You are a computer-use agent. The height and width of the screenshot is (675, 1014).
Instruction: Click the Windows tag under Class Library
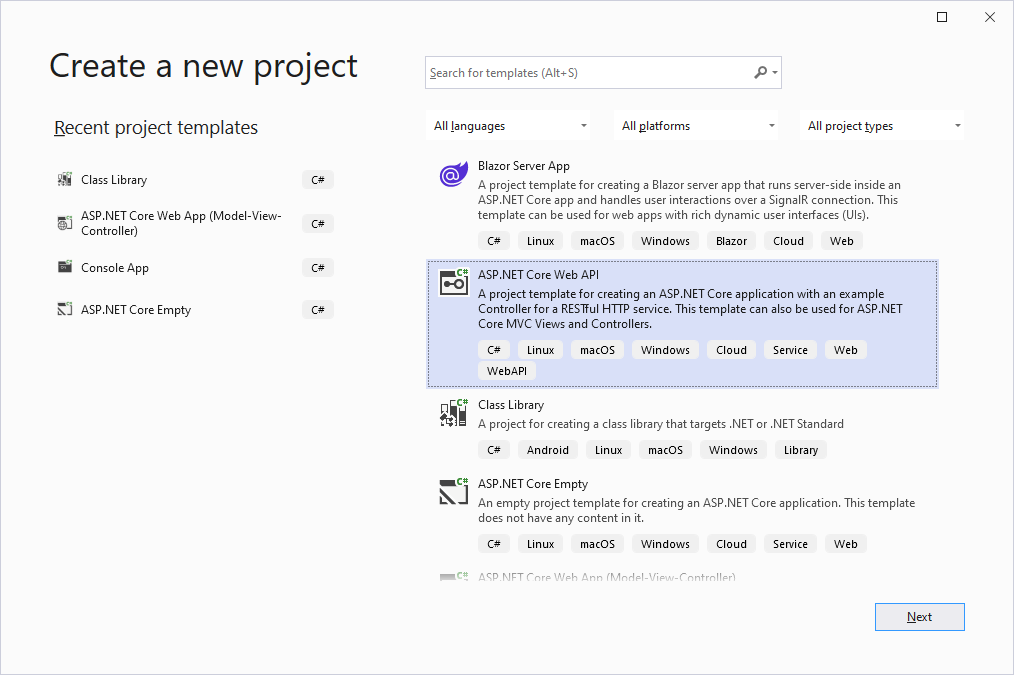[x=733, y=450]
